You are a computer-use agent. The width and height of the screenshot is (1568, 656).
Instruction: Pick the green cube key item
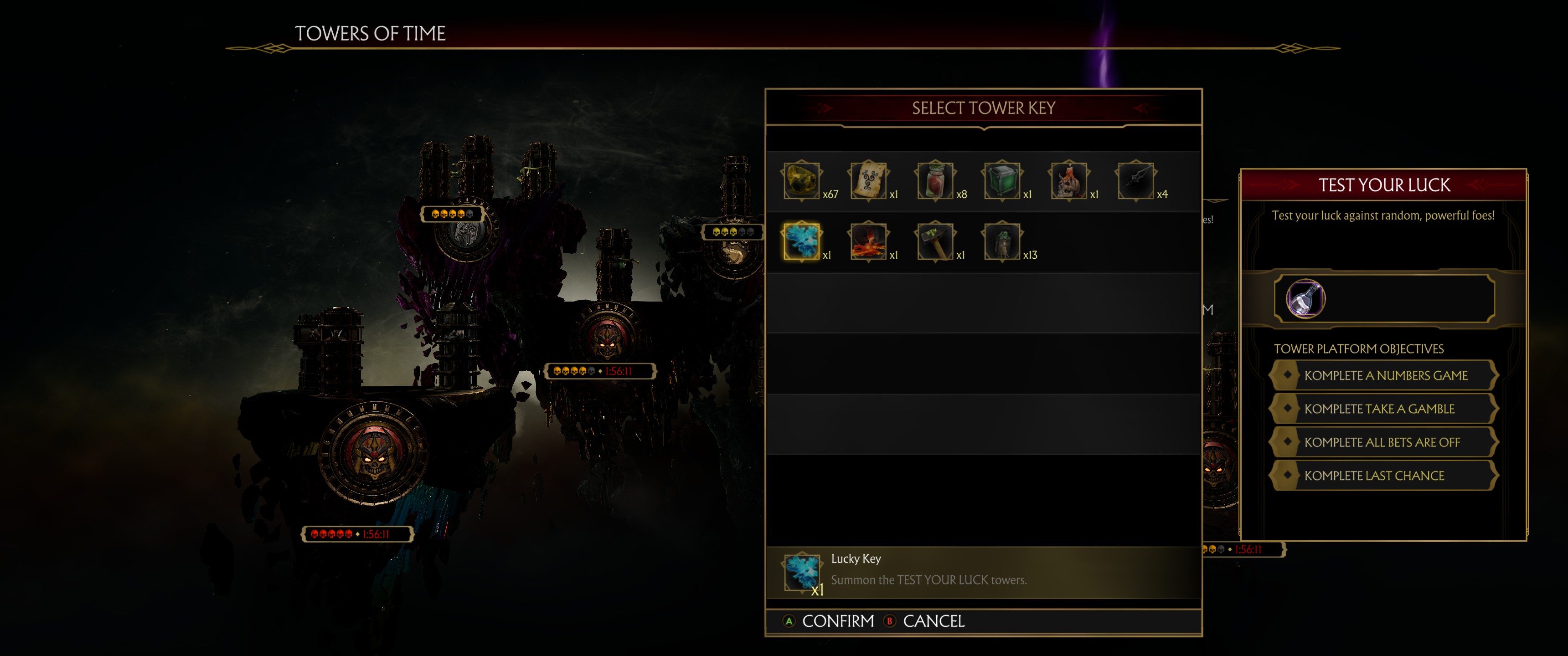[1002, 181]
